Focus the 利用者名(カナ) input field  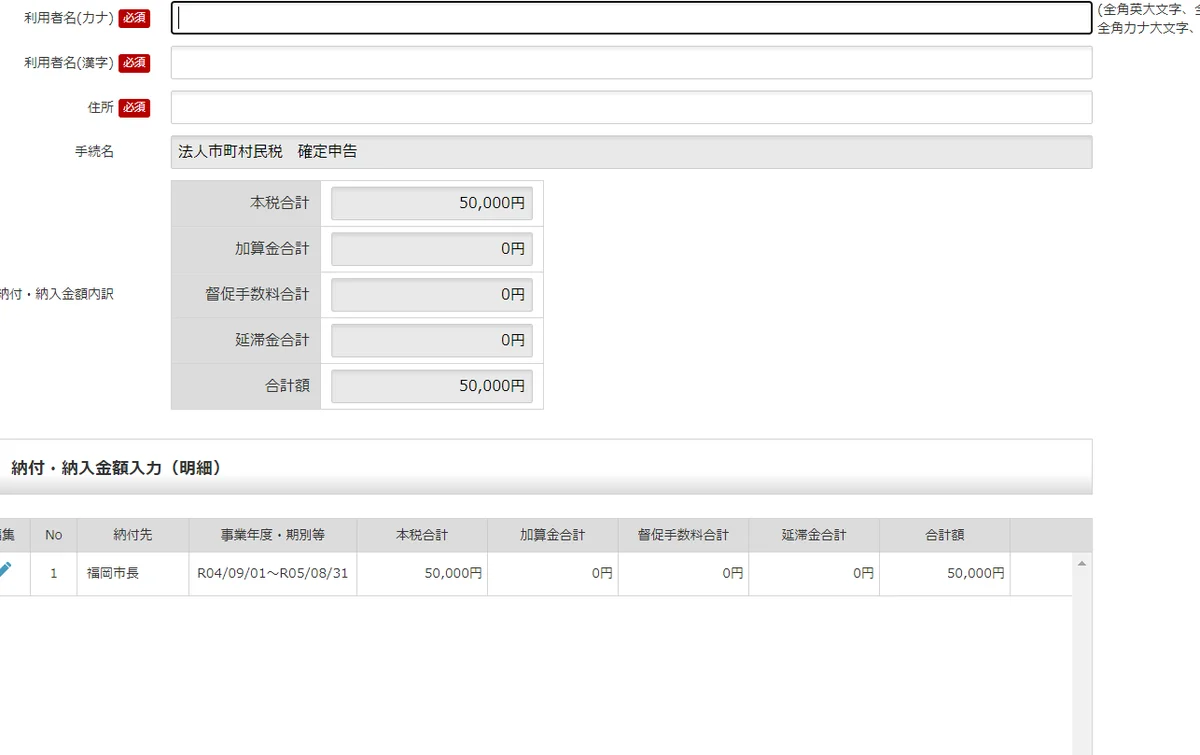coord(631,18)
